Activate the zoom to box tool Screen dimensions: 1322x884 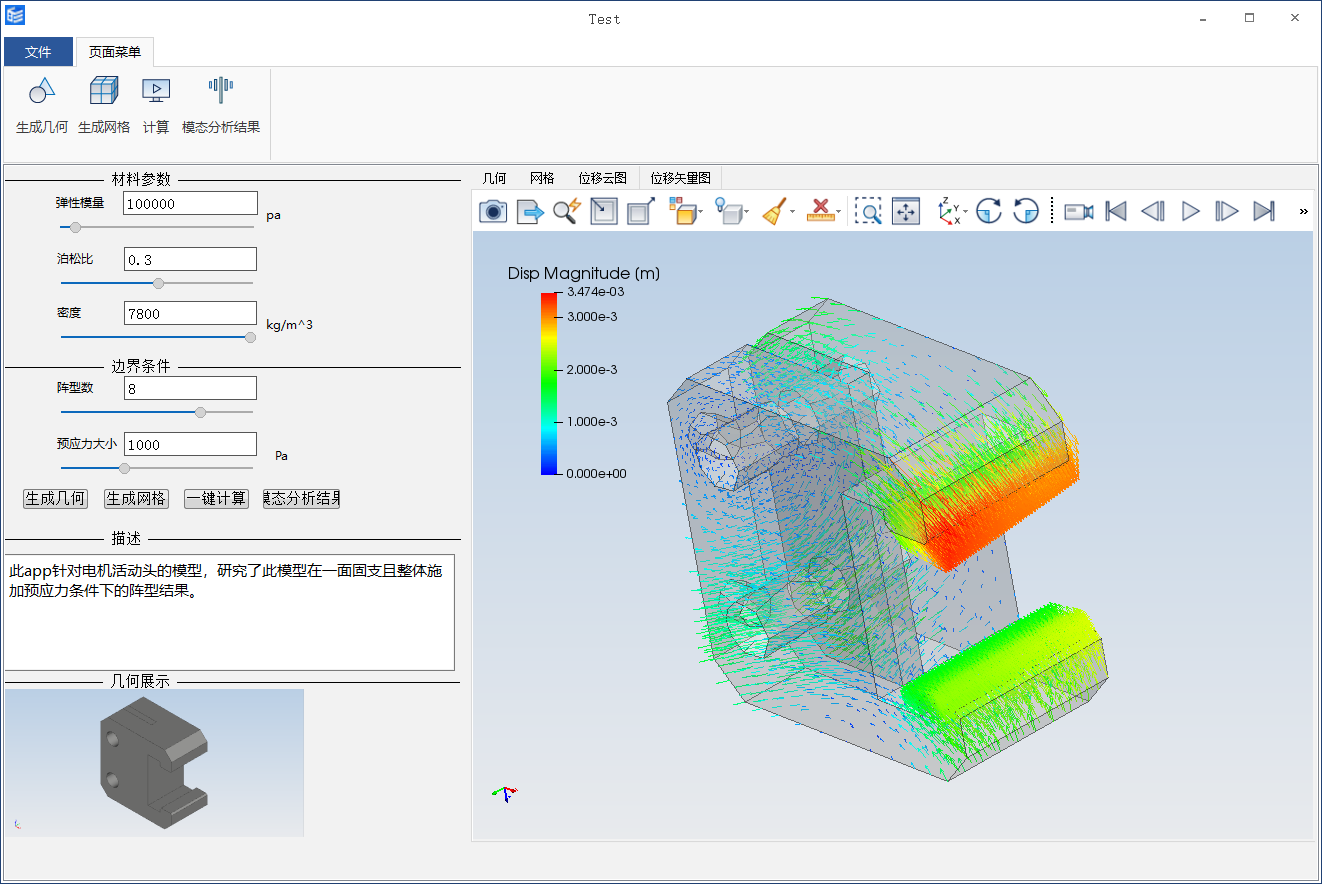tap(868, 211)
